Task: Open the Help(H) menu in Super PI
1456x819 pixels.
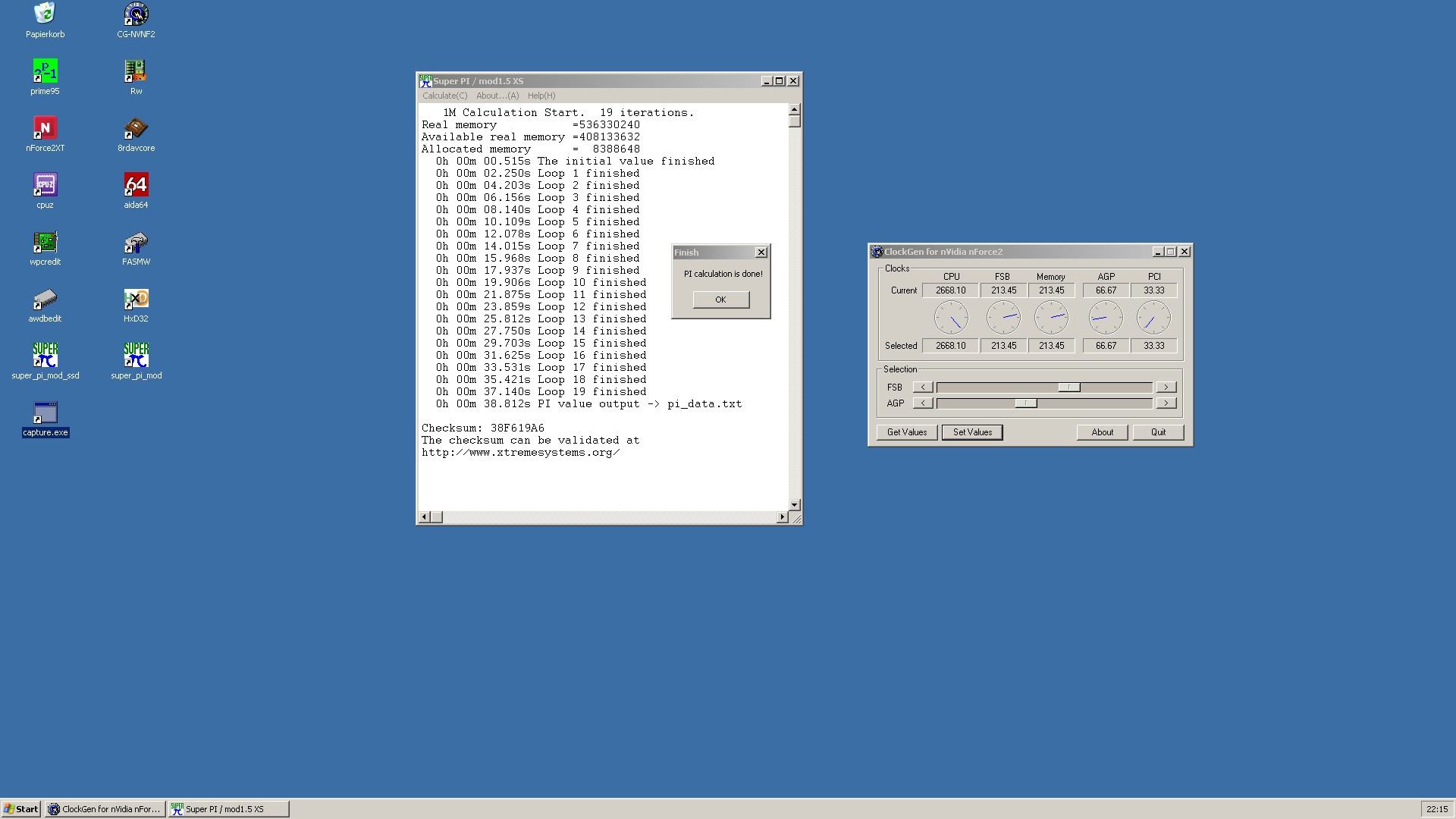Action: point(541,96)
